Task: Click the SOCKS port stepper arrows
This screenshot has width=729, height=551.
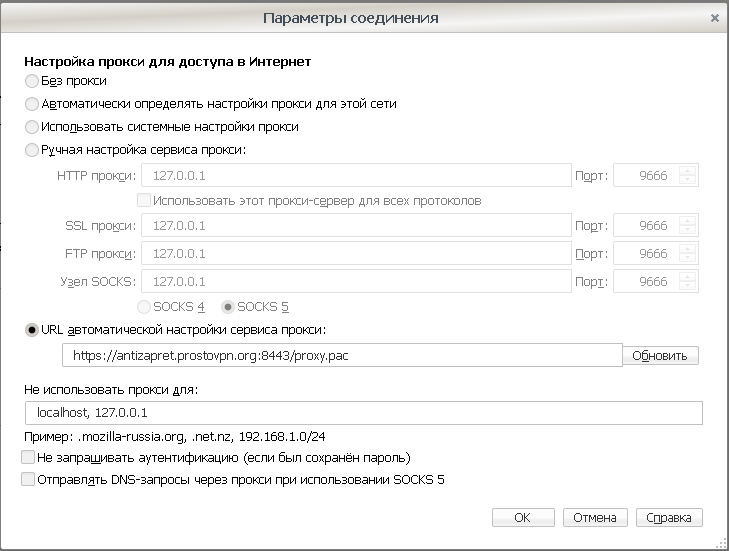Action: [x=687, y=281]
